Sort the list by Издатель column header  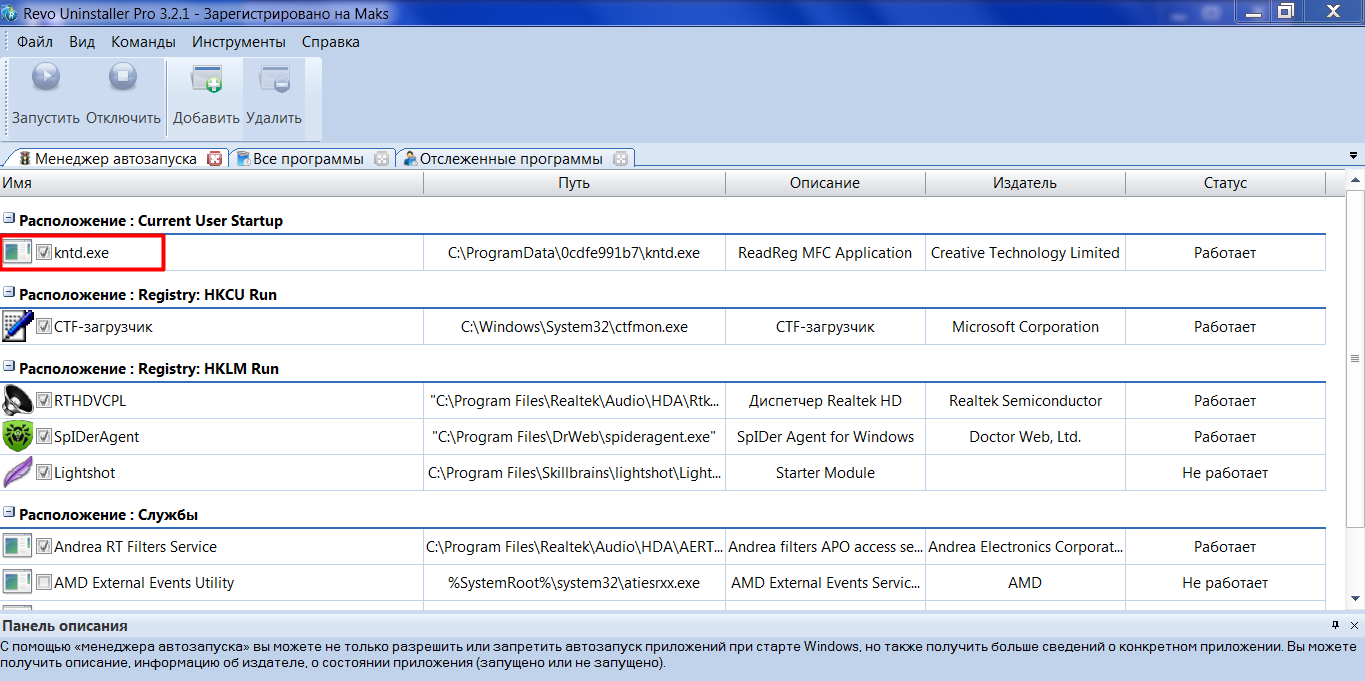point(1024,183)
